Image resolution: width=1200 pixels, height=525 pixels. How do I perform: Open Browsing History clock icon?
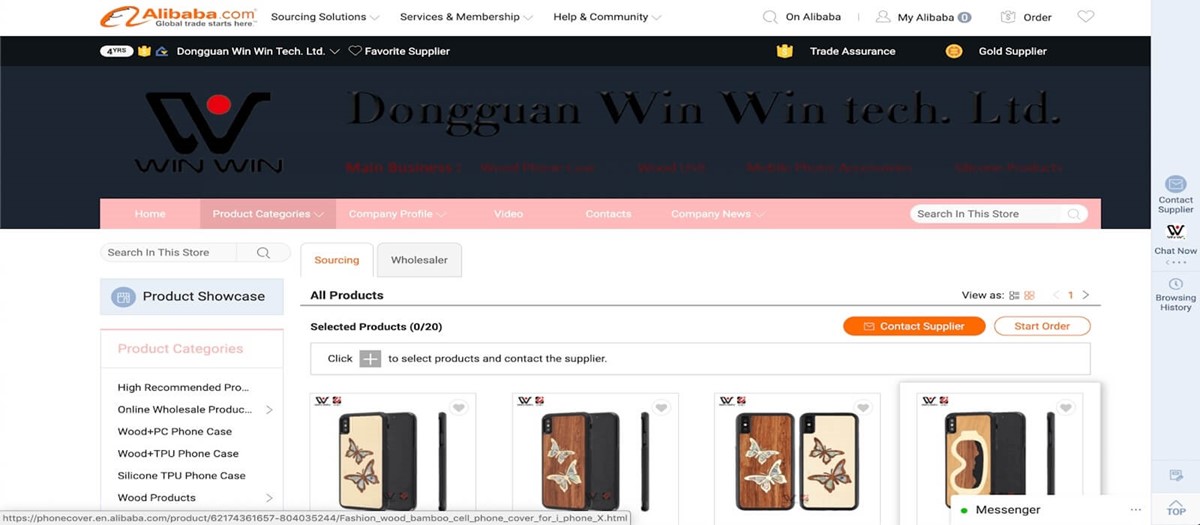1176,284
